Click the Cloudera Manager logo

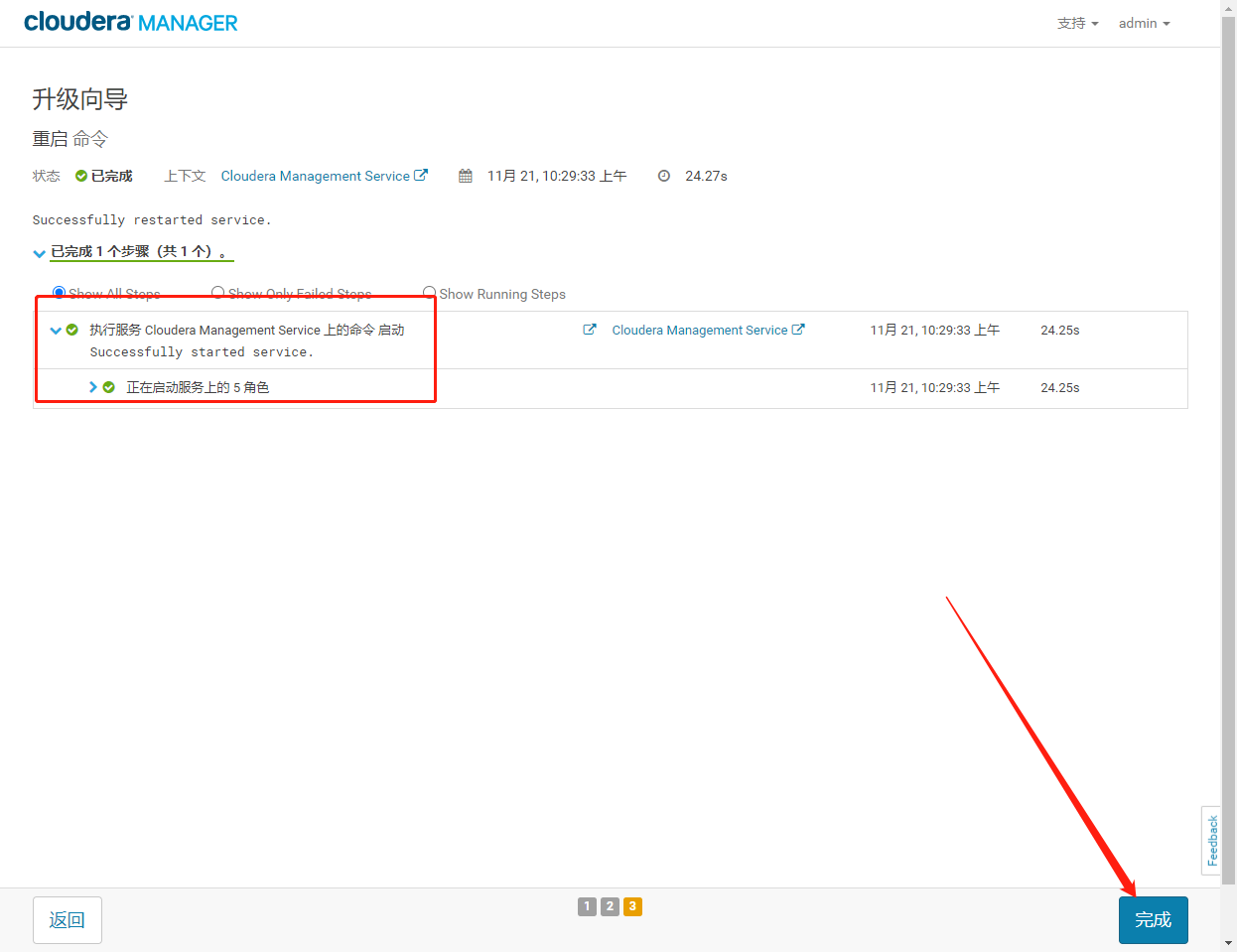pyautogui.click(x=131, y=22)
